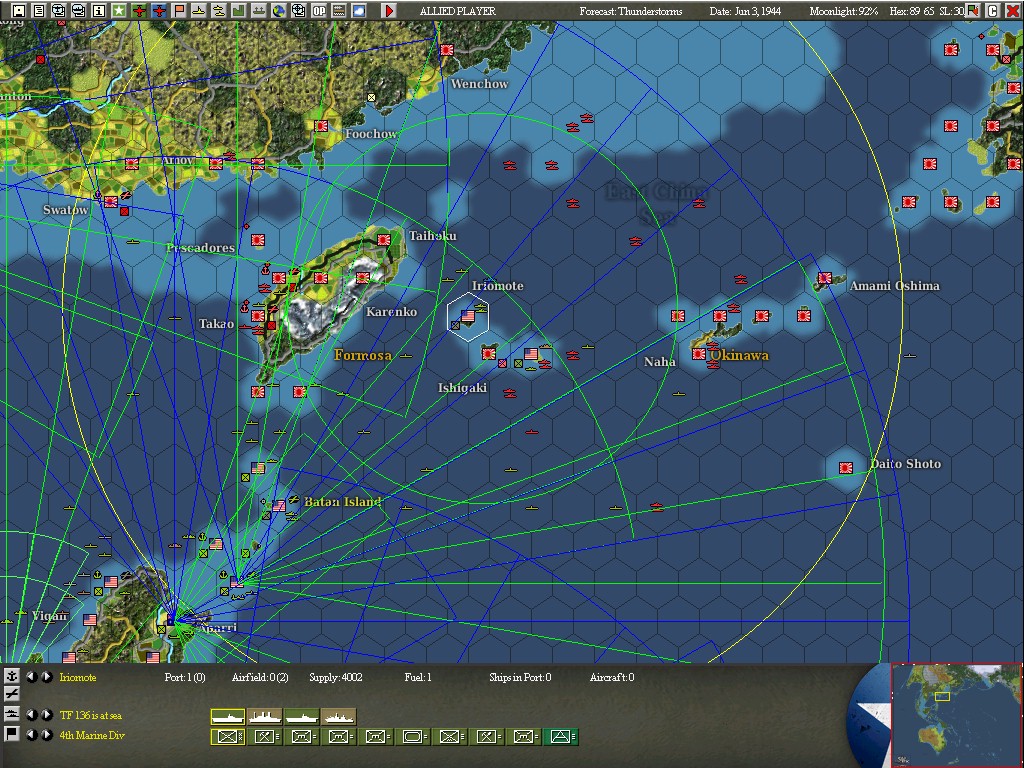Go to next base using Iriomote right arrow
Screen dimensions: 1024x768
[x=47, y=677]
